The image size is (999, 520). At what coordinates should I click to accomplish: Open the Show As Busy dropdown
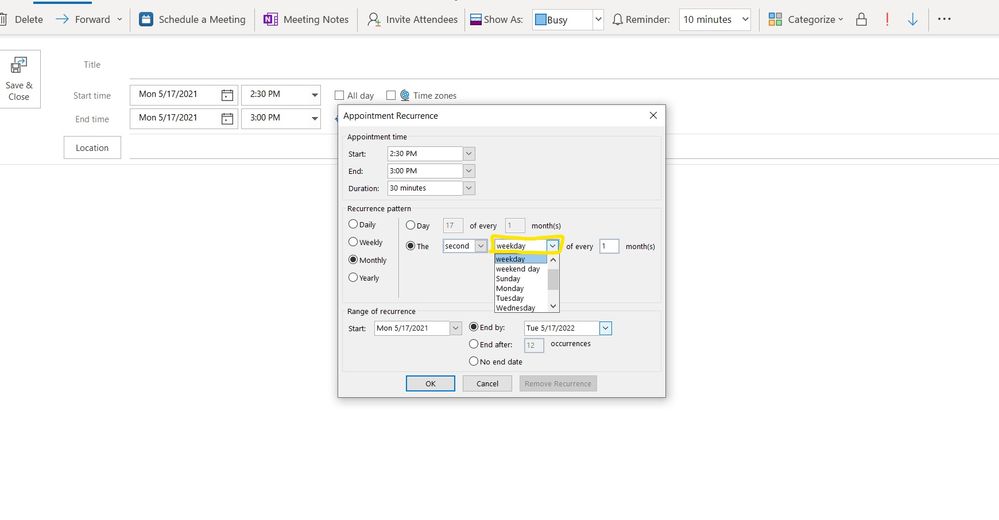pyautogui.click(x=598, y=19)
